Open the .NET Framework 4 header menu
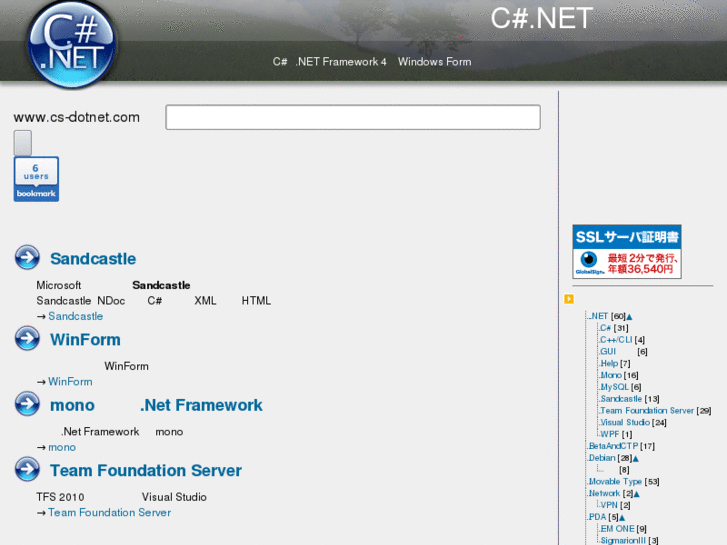 coord(341,62)
